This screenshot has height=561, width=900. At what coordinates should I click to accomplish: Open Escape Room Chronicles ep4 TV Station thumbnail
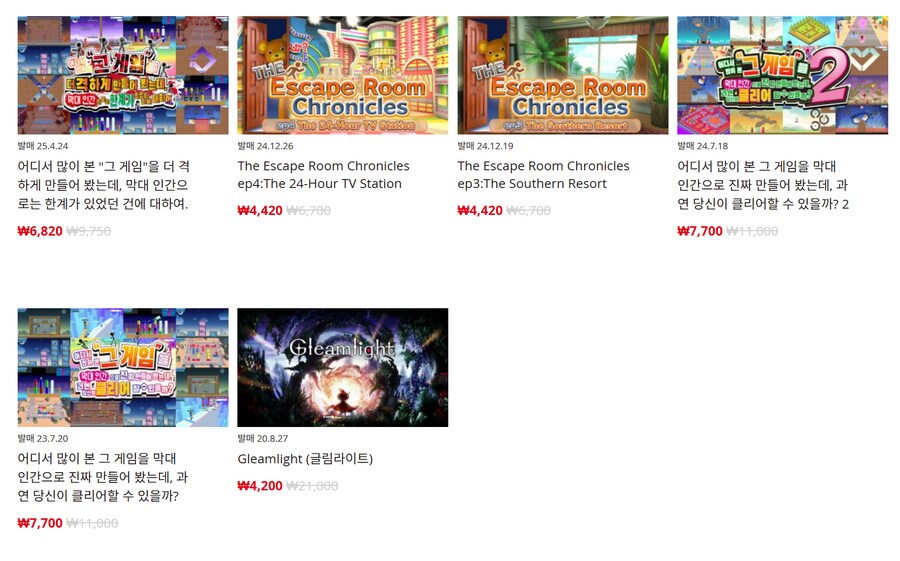pyautogui.click(x=343, y=75)
